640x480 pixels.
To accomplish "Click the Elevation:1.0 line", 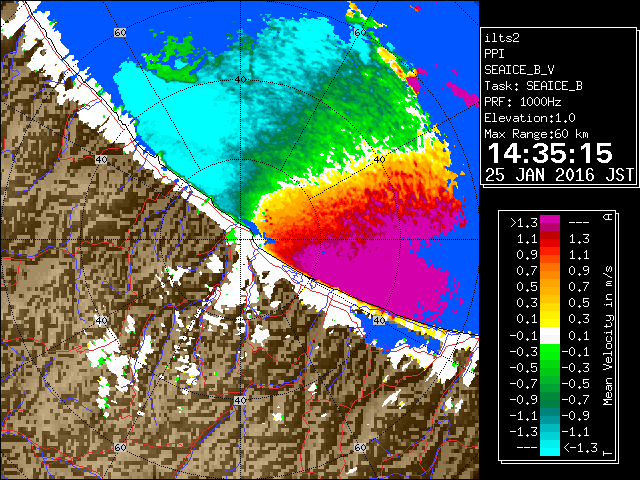I will pos(530,118).
